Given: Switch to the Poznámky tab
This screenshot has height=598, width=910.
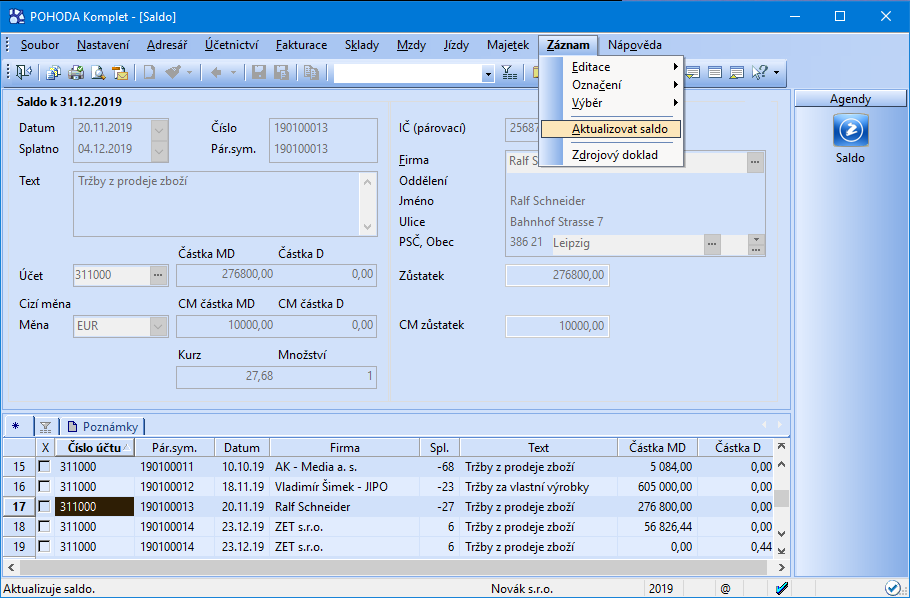Looking at the screenshot, I should point(103,427).
